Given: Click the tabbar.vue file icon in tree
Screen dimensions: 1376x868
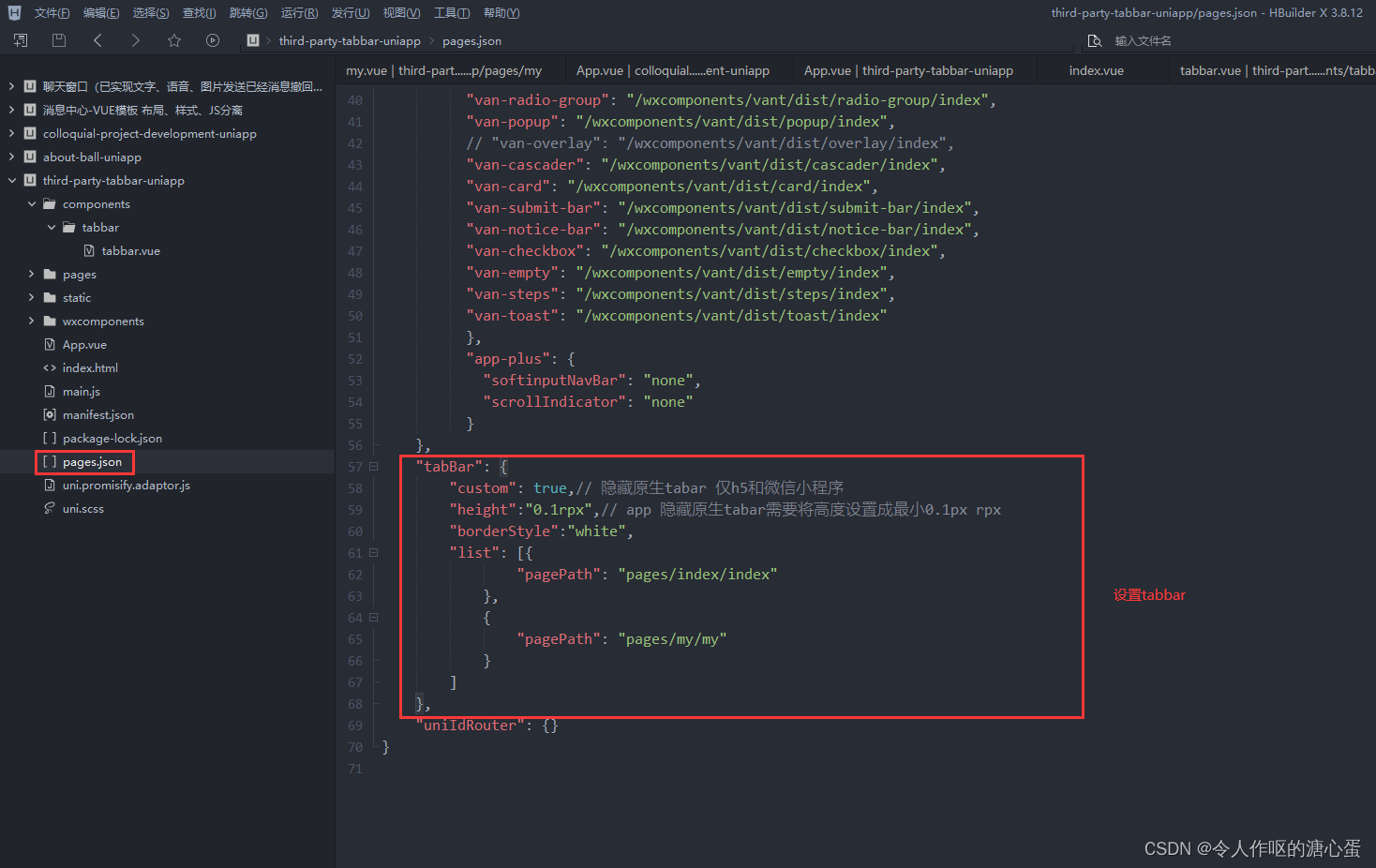Looking at the screenshot, I should click(89, 250).
